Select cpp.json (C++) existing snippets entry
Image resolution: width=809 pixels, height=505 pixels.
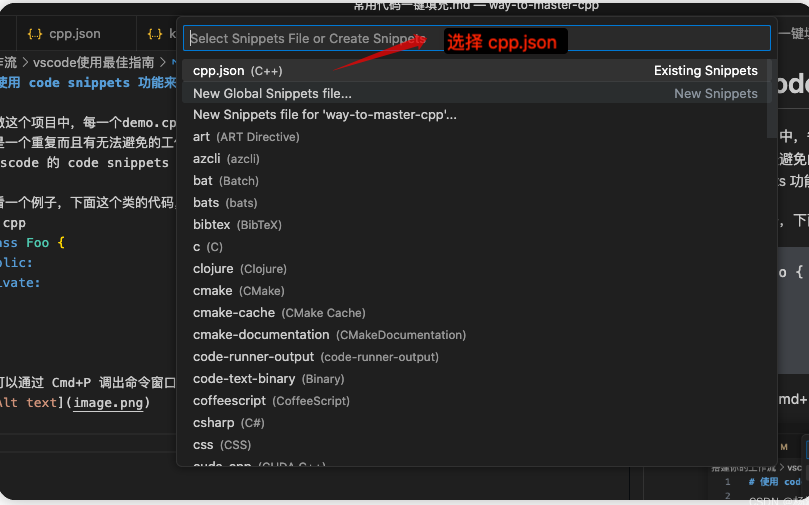click(x=475, y=71)
